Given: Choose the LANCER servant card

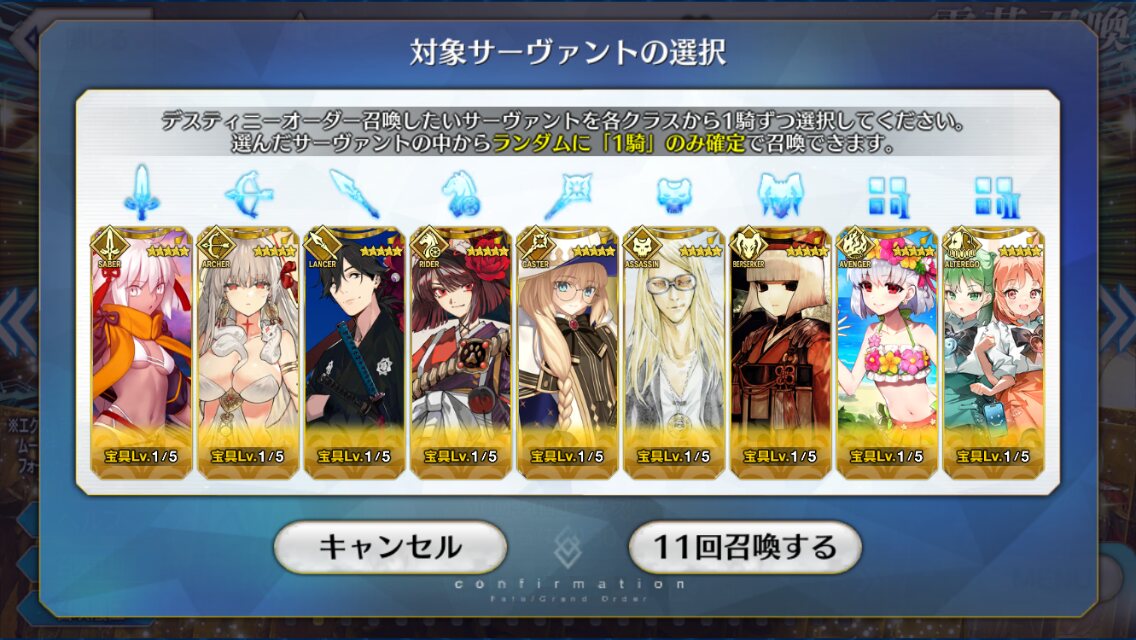Looking at the screenshot, I should (354, 353).
